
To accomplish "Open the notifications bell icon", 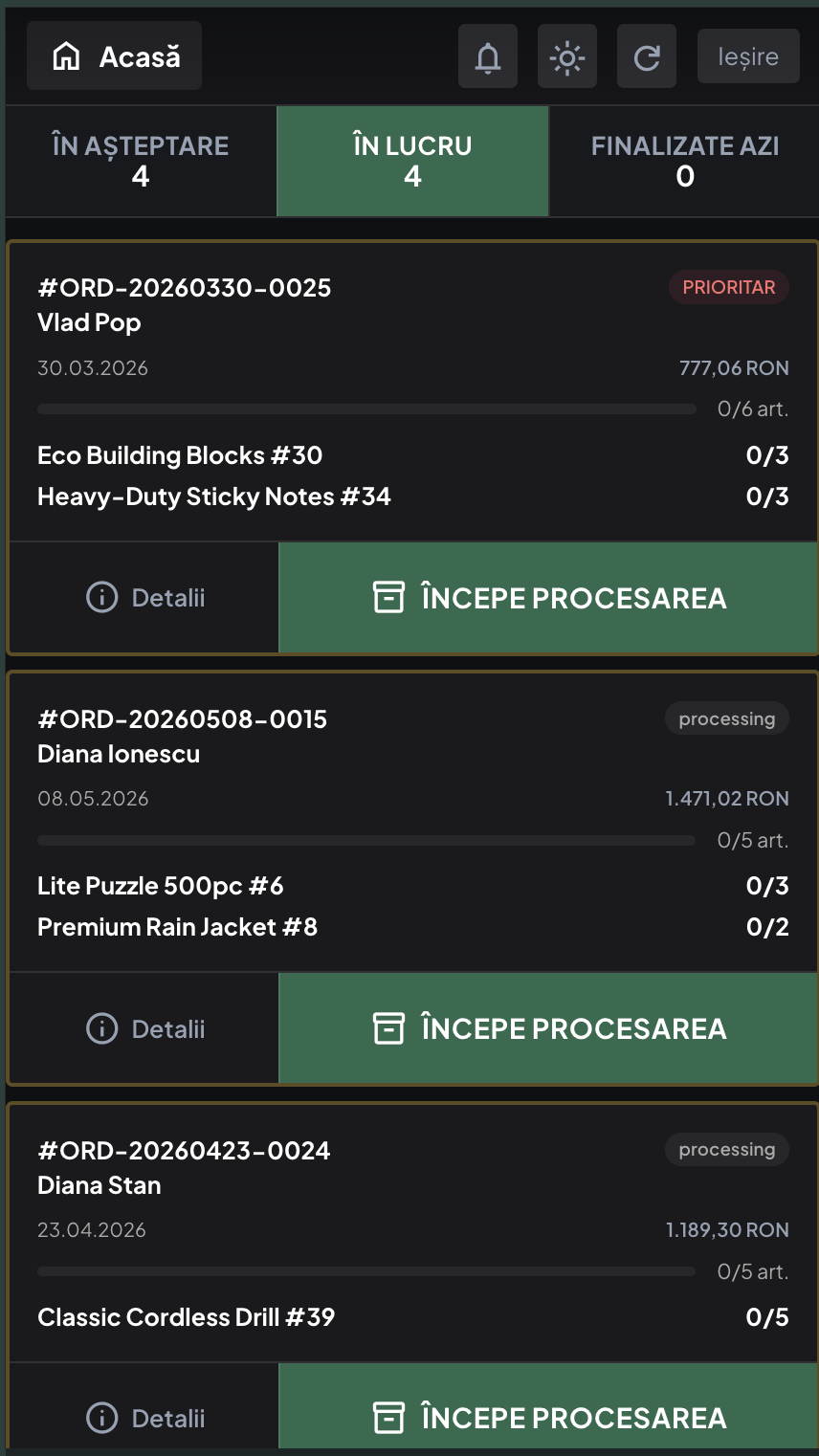I will pyautogui.click(x=488, y=57).
